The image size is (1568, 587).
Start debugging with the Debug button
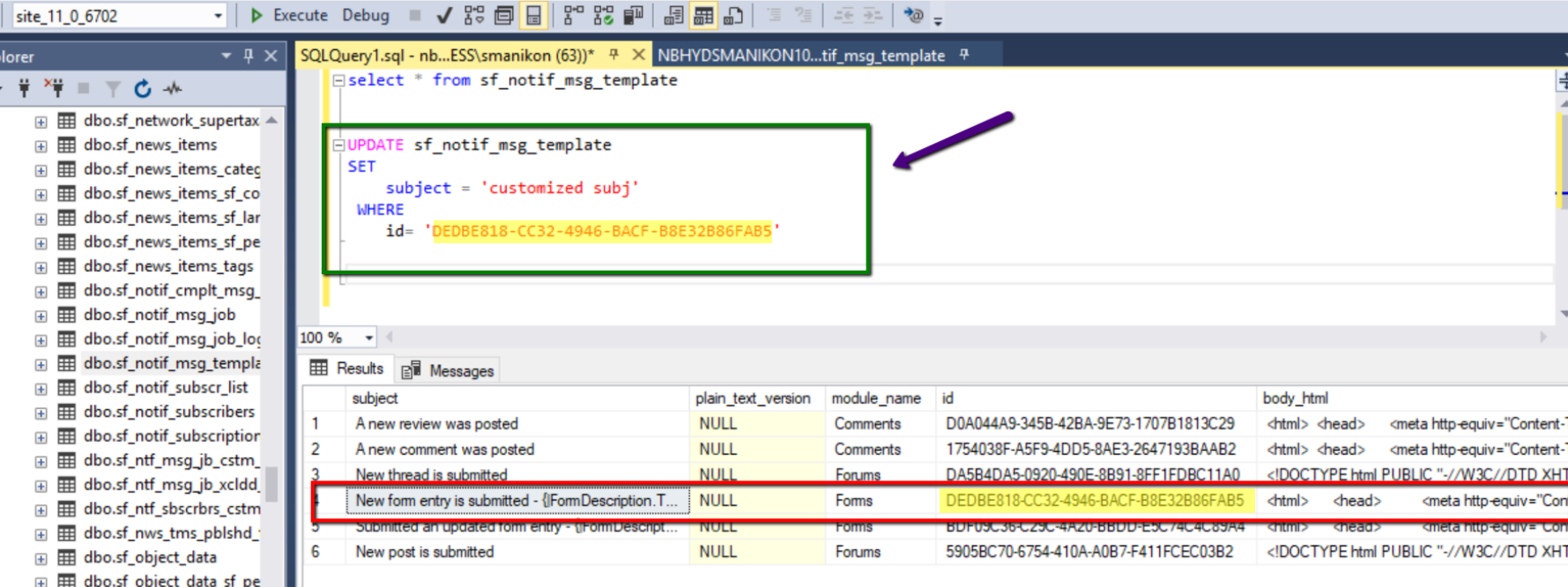[x=366, y=15]
